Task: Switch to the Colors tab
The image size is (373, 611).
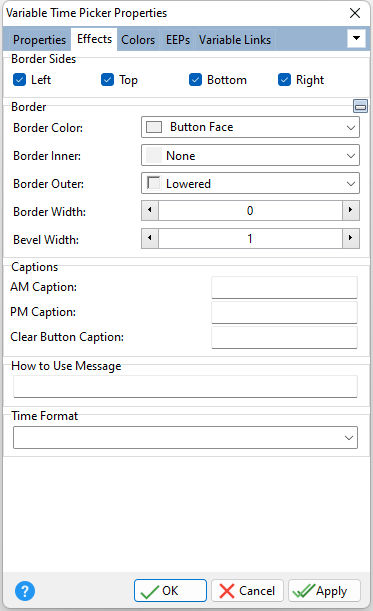Action: click(138, 40)
